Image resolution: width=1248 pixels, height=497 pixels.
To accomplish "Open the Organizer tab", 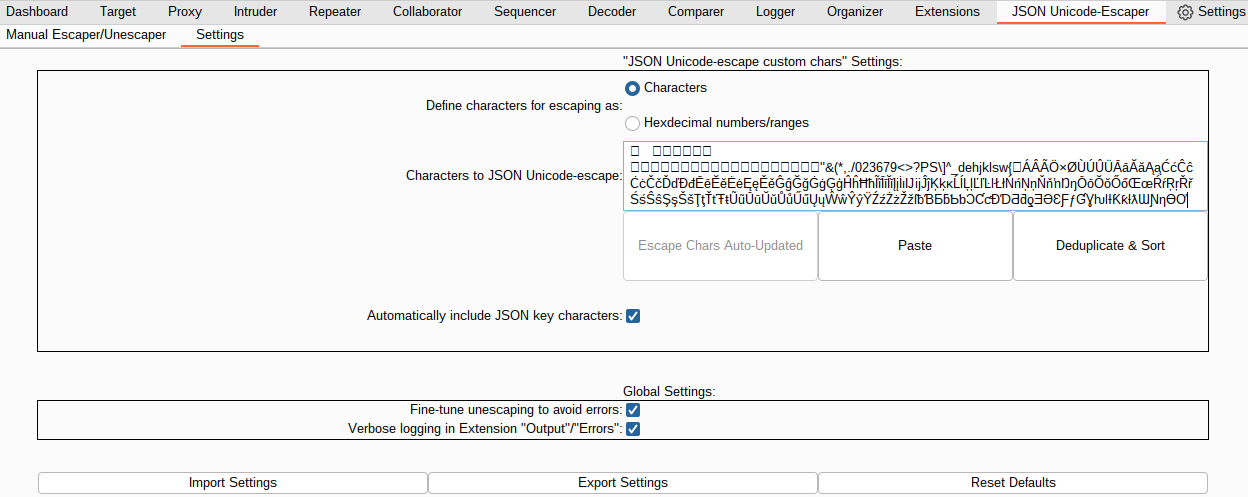I will click(855, 12).
